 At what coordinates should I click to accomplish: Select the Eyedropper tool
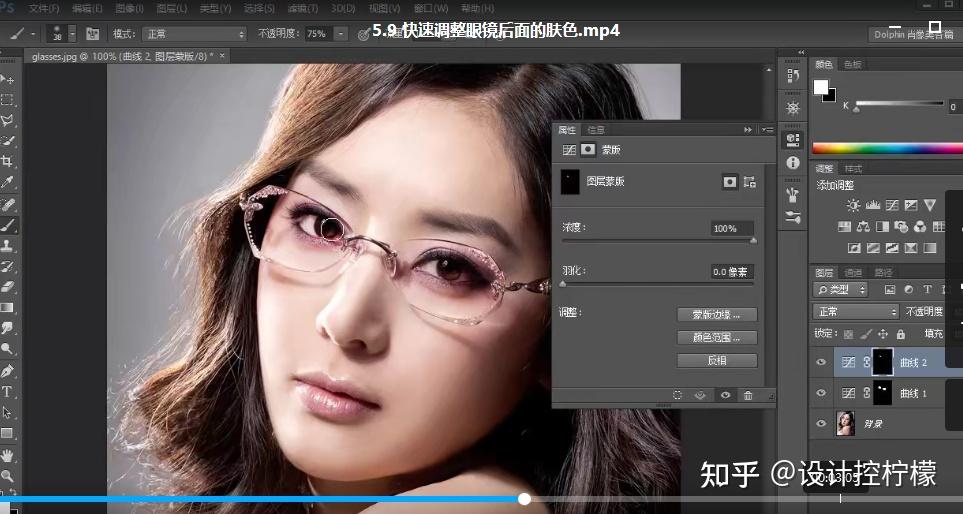(x=7, y=182)
